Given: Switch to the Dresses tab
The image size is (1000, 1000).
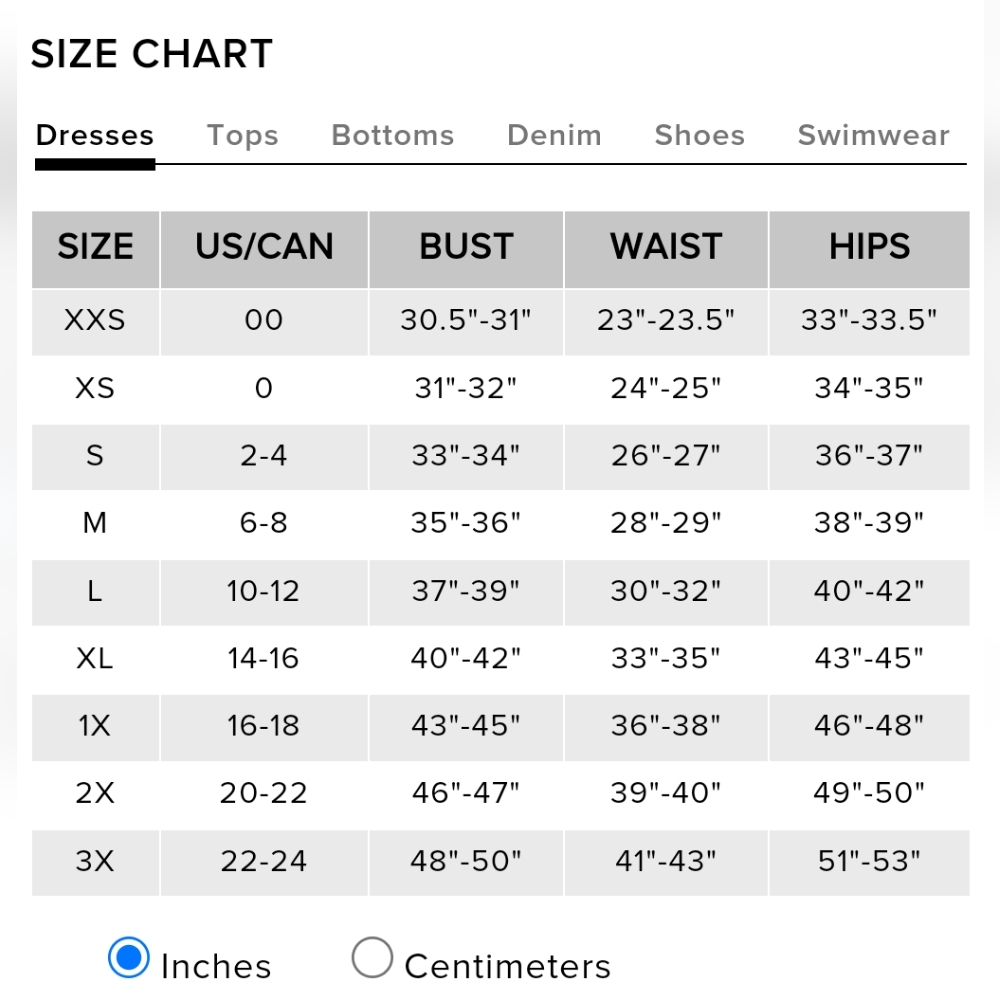Looking at the screenshot, I should click(x=95, y=136).
